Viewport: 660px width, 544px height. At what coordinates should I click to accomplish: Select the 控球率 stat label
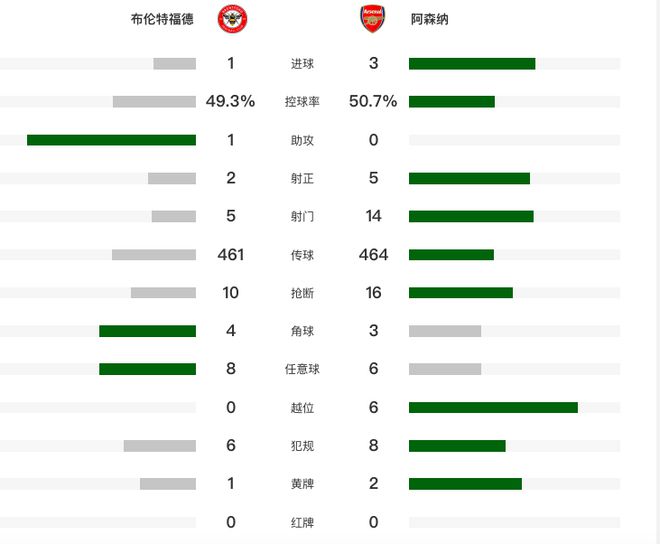(x=302, y=102)
